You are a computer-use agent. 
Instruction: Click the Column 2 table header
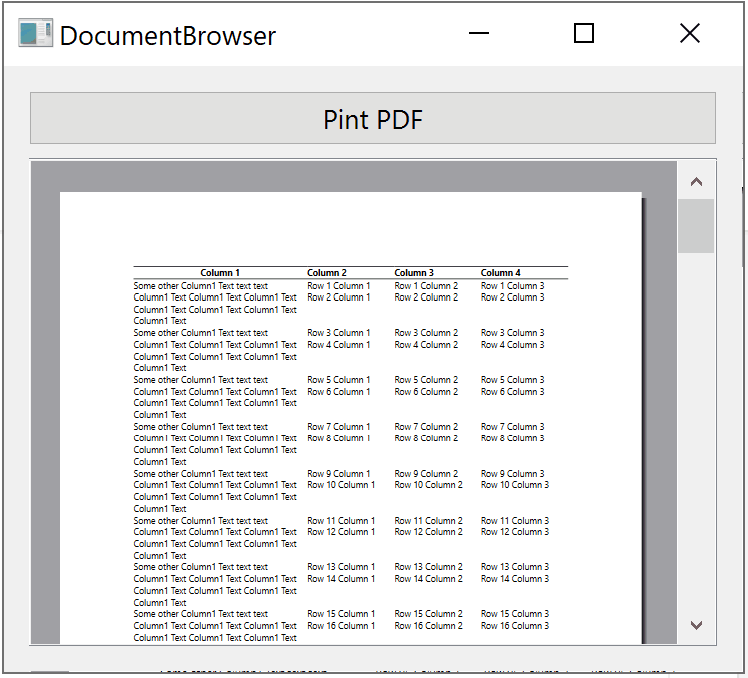click(327, 273)
